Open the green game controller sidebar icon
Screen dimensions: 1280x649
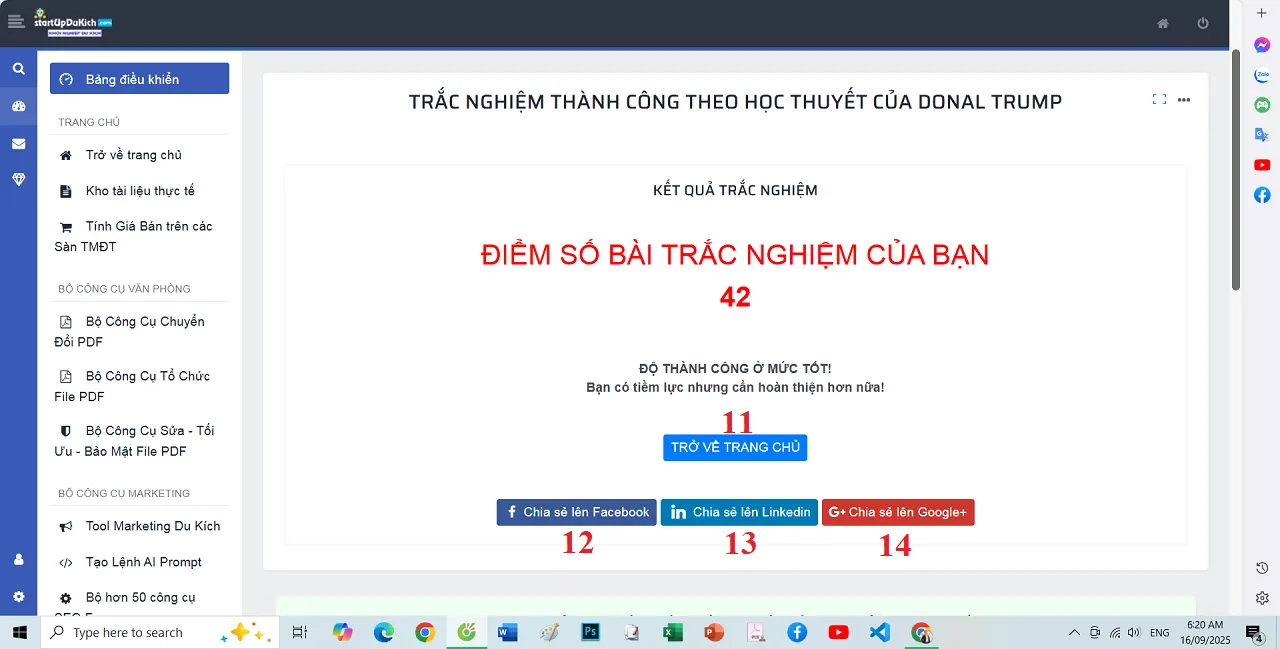pos(1262,105)
